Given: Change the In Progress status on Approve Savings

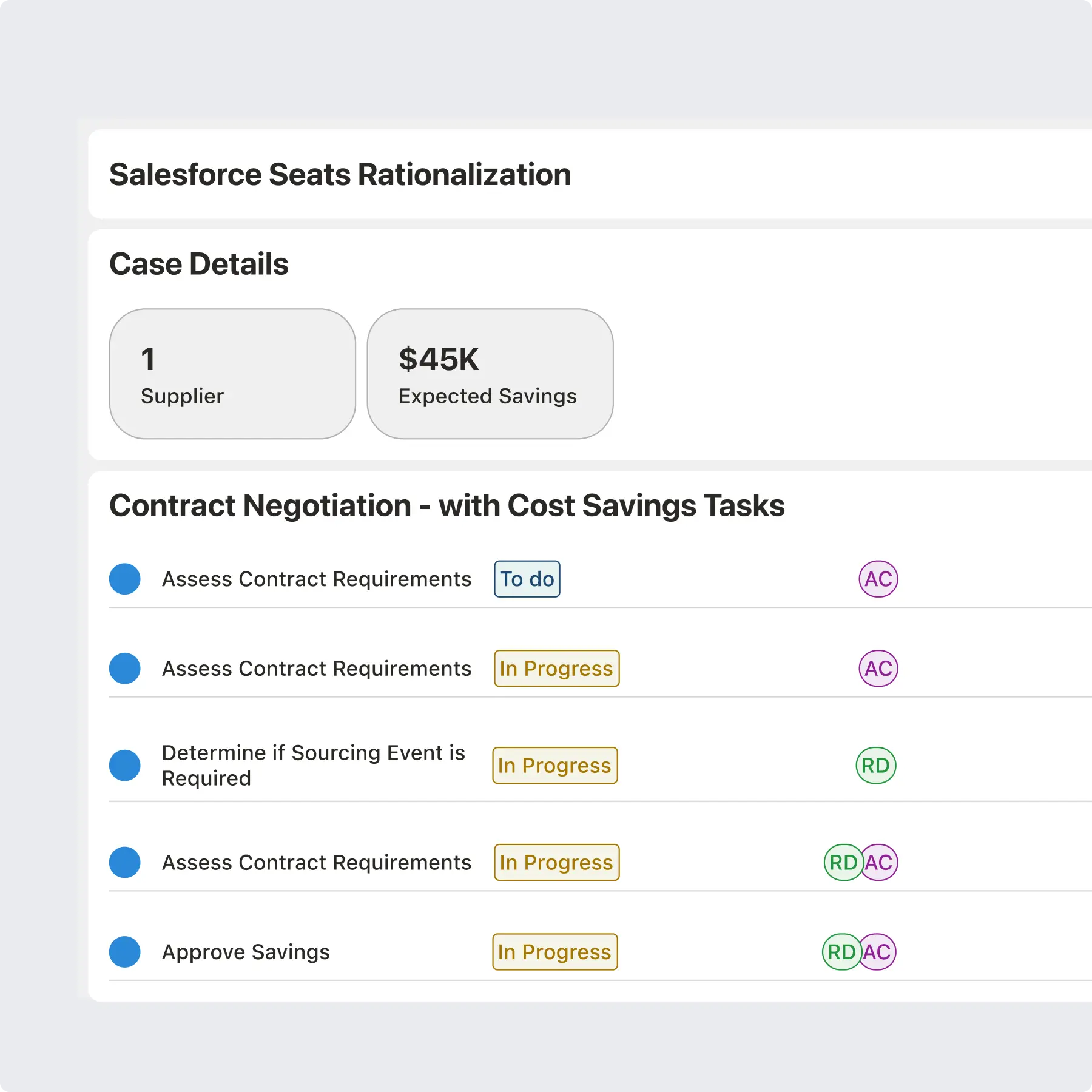Looking at the screenshot, I should coord(554,952).
